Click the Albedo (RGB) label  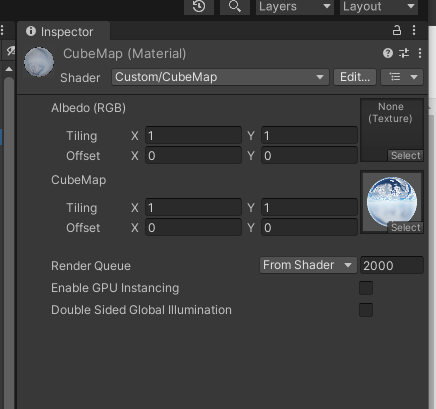(88, 108)
